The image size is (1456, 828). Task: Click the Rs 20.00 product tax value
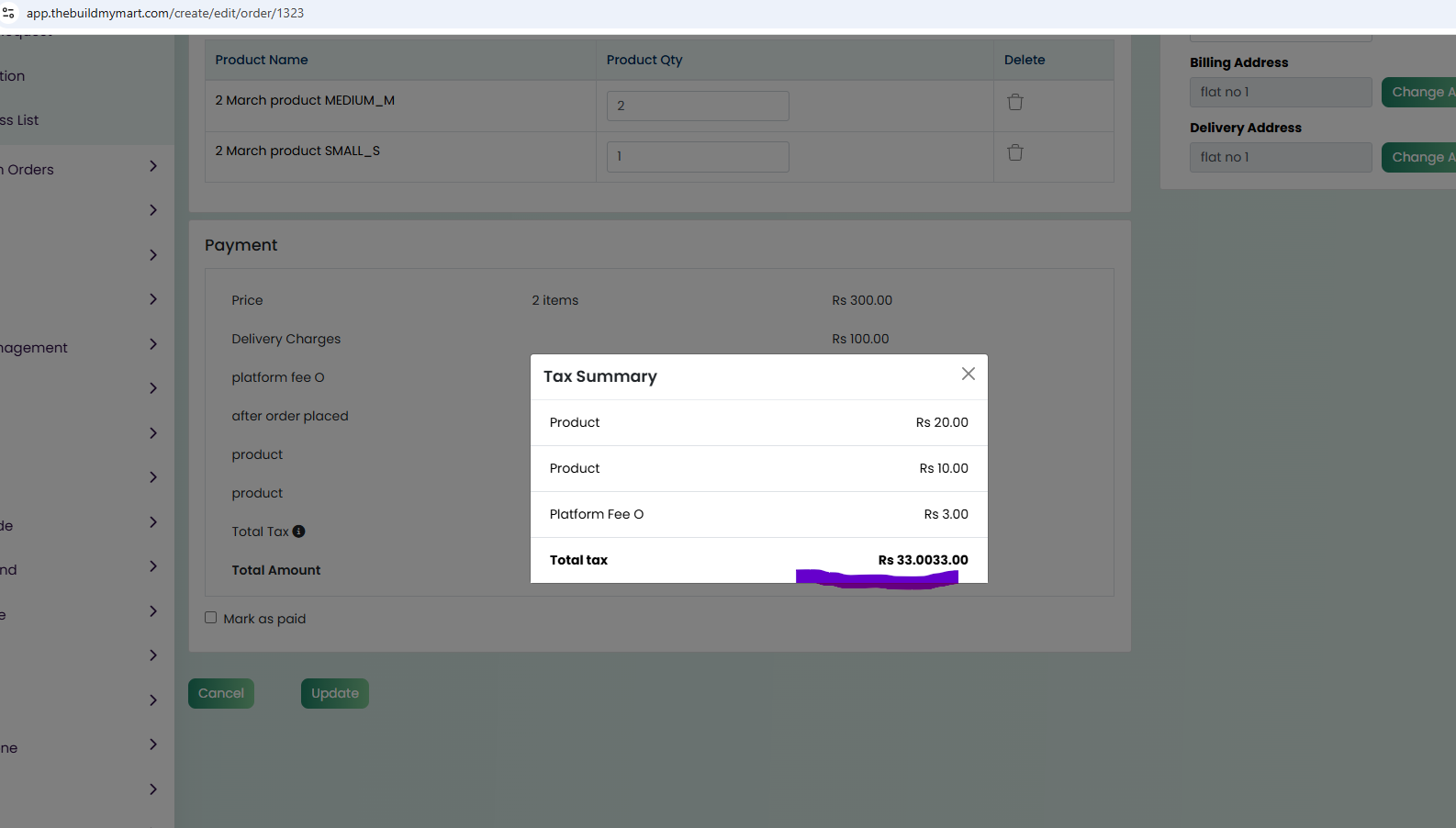click(942, 422)
